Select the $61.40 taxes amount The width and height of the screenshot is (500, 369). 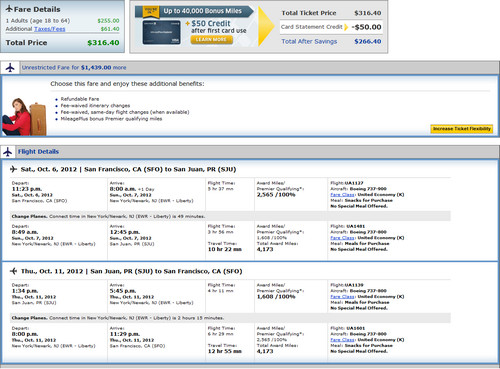(110, 29)
